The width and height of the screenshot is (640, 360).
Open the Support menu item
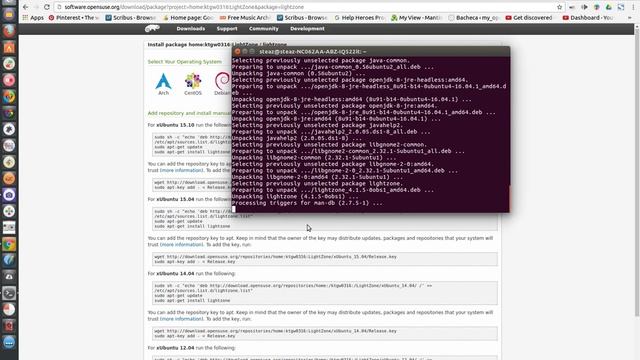[227, 29]
